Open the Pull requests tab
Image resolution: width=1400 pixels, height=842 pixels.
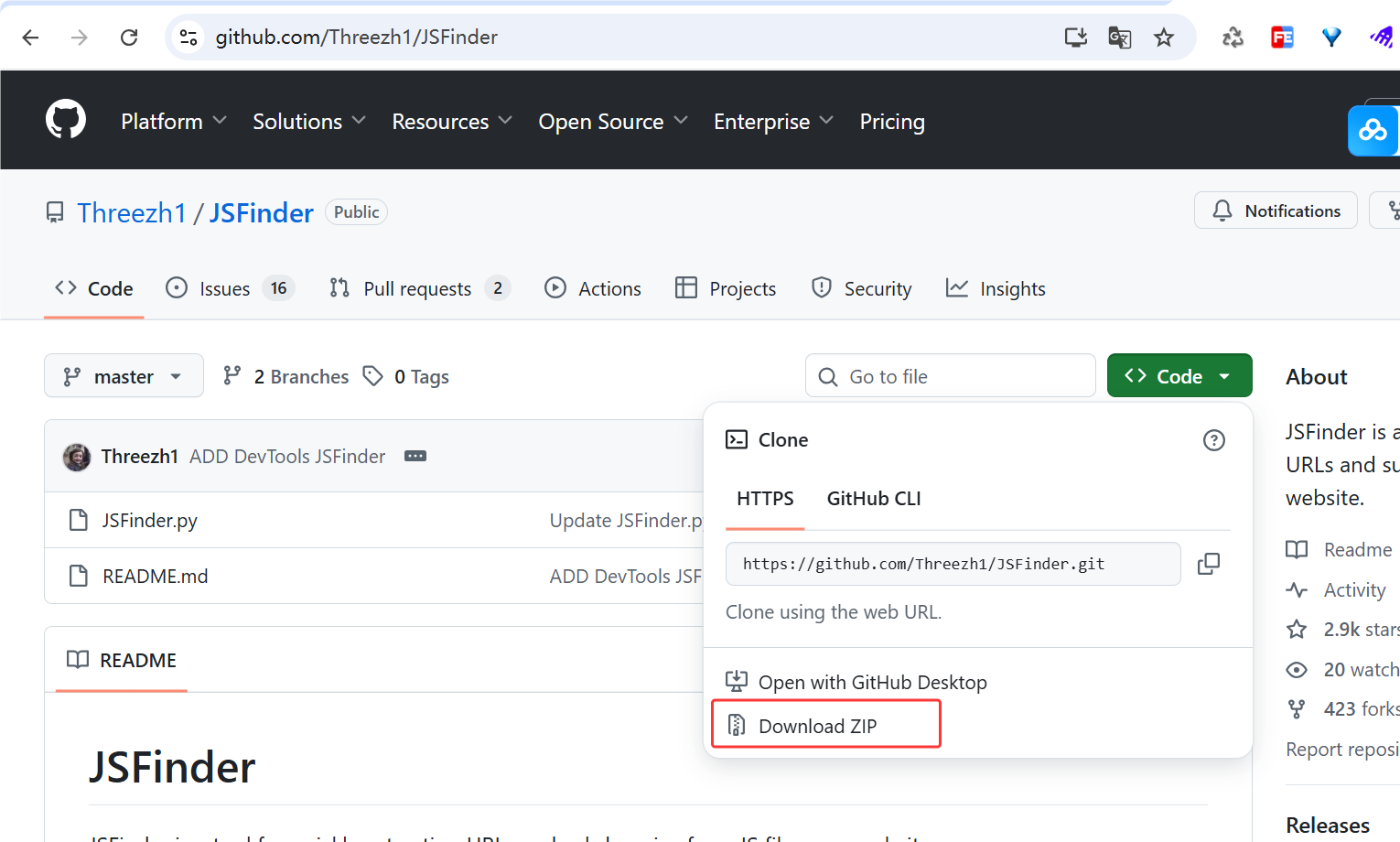tap(419, 289)
